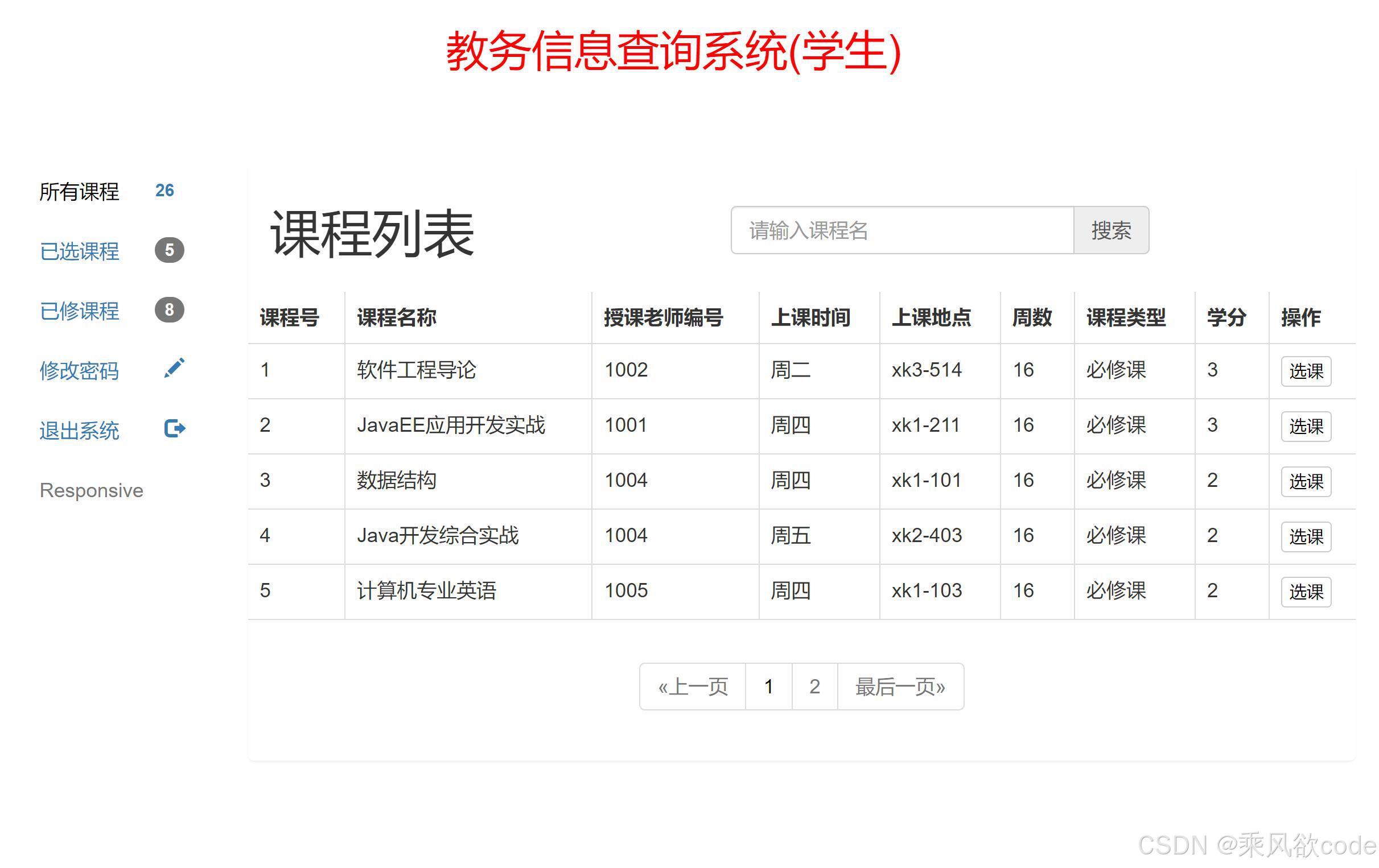Click the Responsive sidebar label
Image resolution: width=1379 pixels, height=868 pixels.
click(91, 490)
